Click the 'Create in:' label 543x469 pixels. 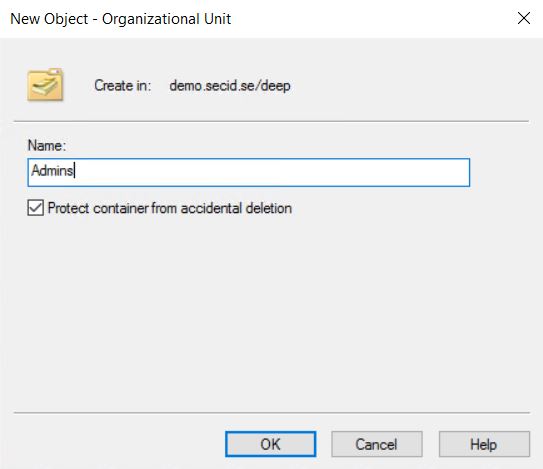click(x=123, y=86)
